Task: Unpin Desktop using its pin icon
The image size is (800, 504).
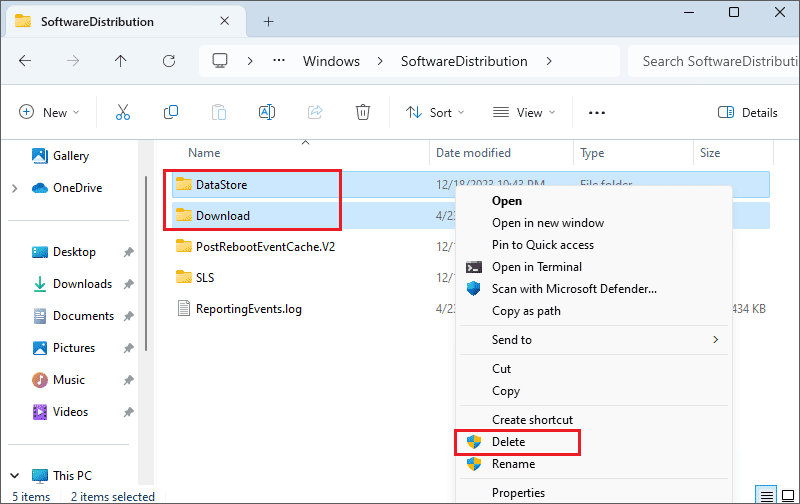Action: (x=129, y=253)
